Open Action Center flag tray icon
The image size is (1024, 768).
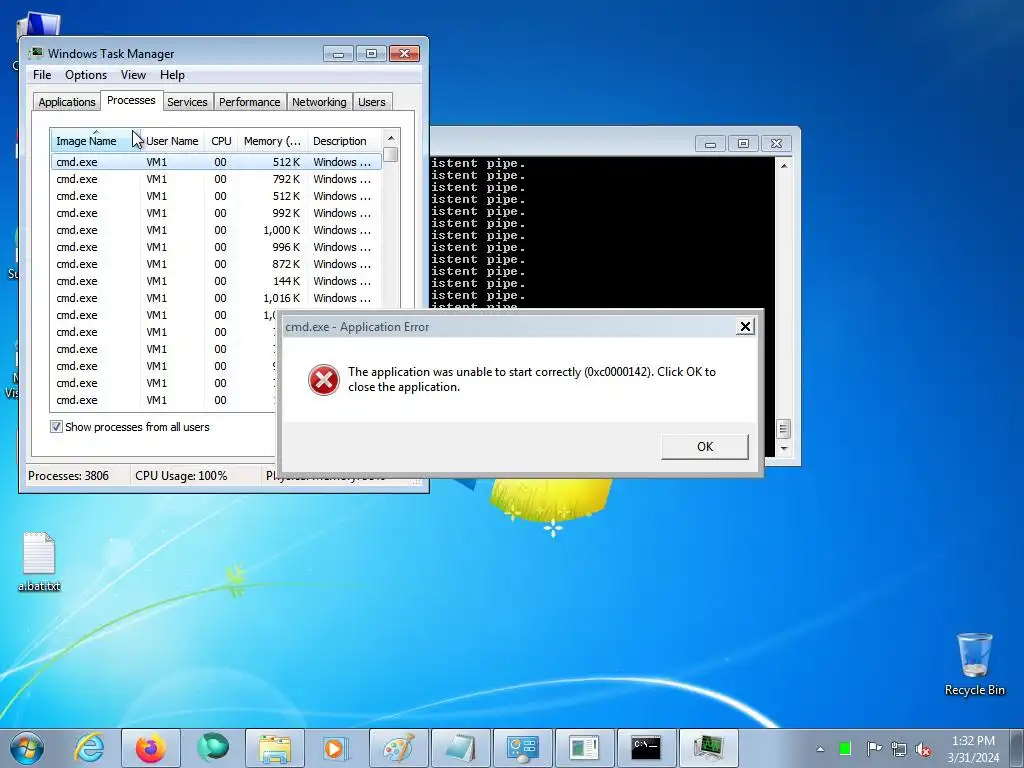coord(874,748)
